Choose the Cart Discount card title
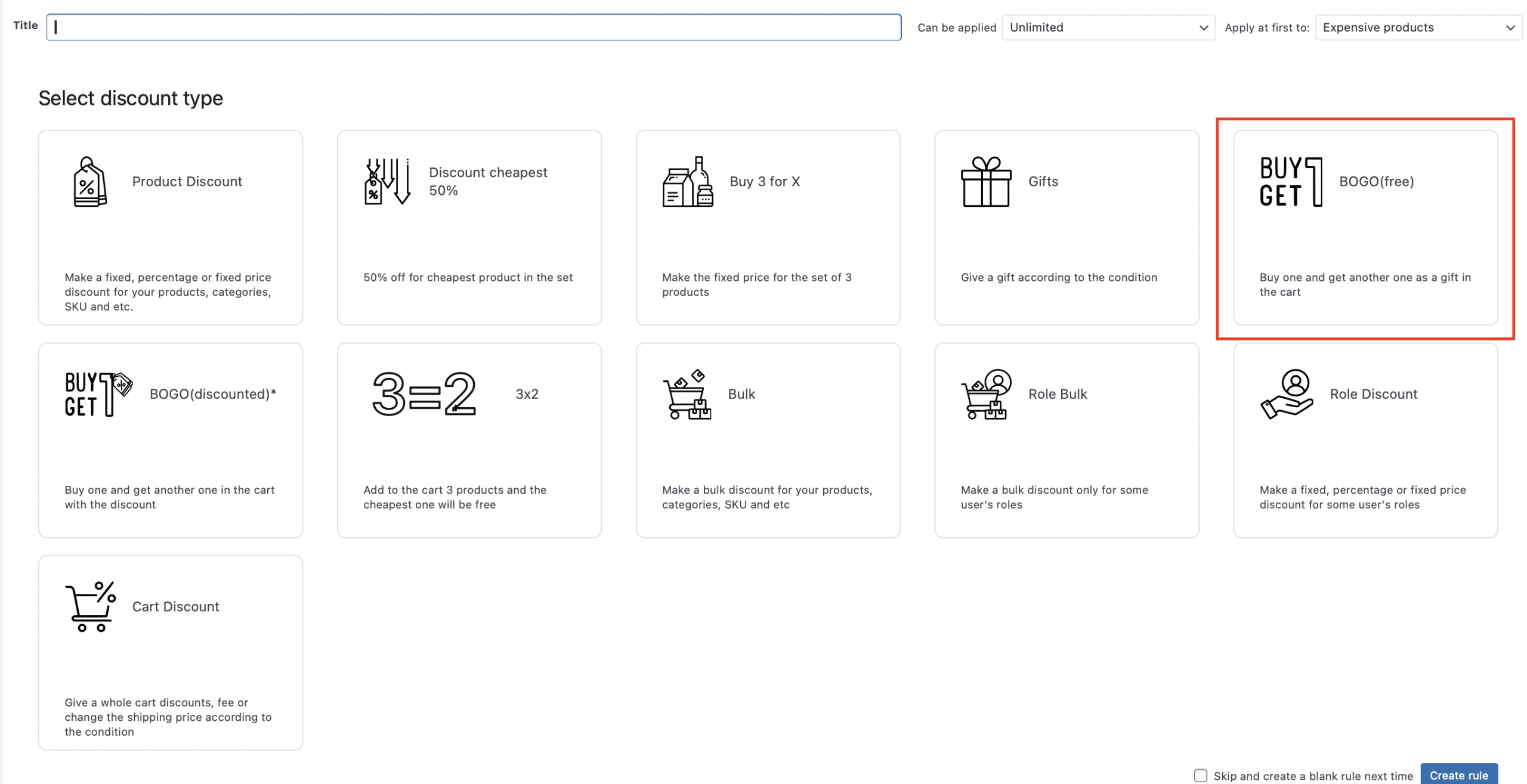Image resolution: width=1527 pixels, height=784 pixels. pyautogui.click(x=175, y=606)
